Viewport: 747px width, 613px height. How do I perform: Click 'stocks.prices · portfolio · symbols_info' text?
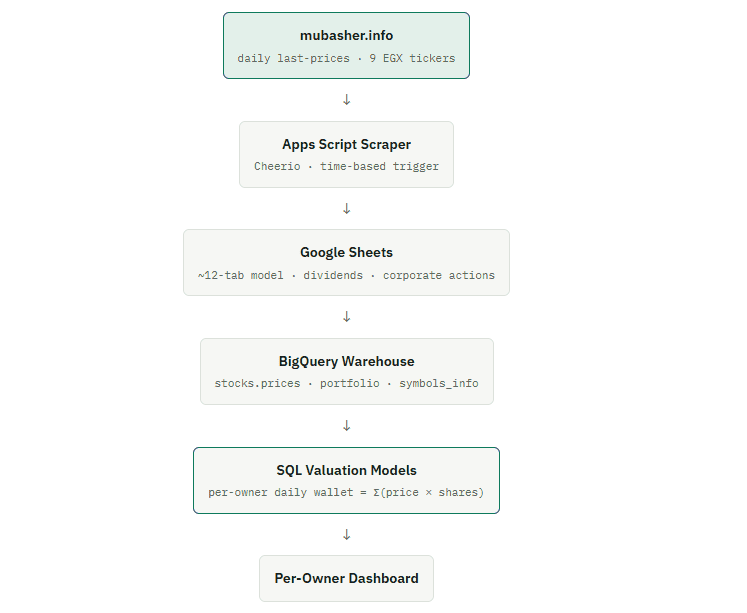(x=346, y=383)
